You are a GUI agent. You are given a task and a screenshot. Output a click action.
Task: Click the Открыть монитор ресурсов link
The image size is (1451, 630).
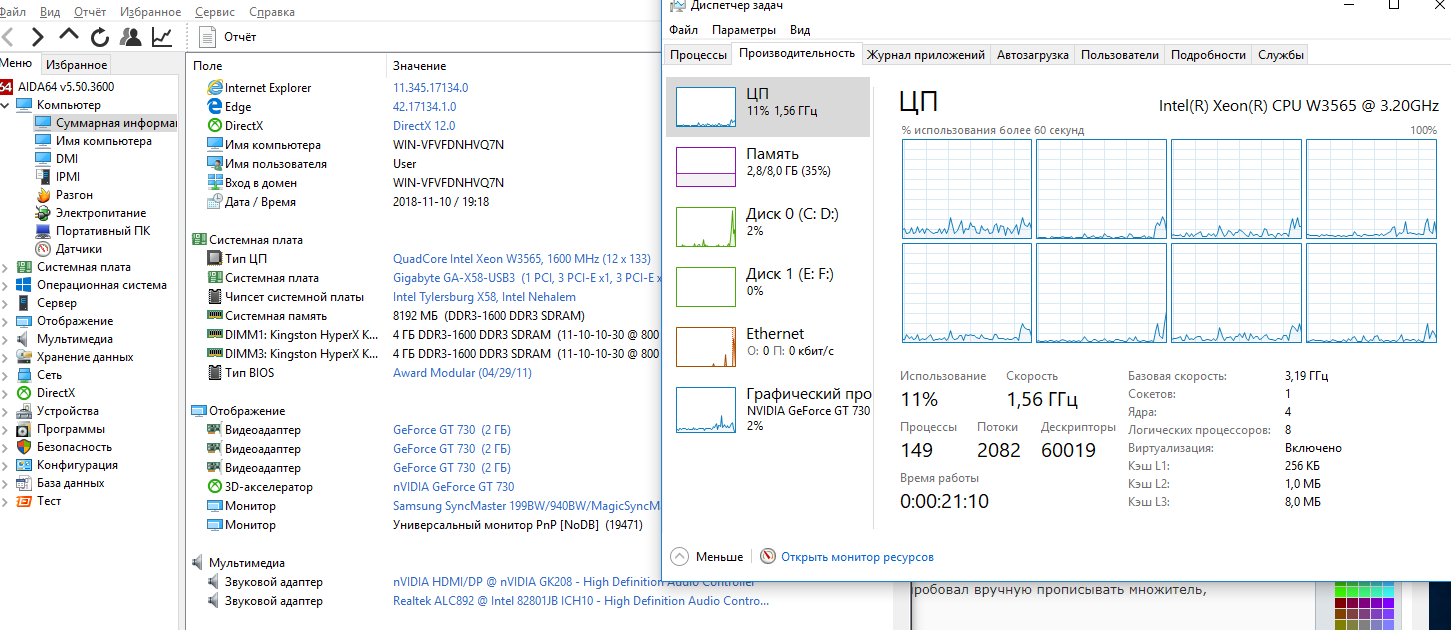(857, 557)
